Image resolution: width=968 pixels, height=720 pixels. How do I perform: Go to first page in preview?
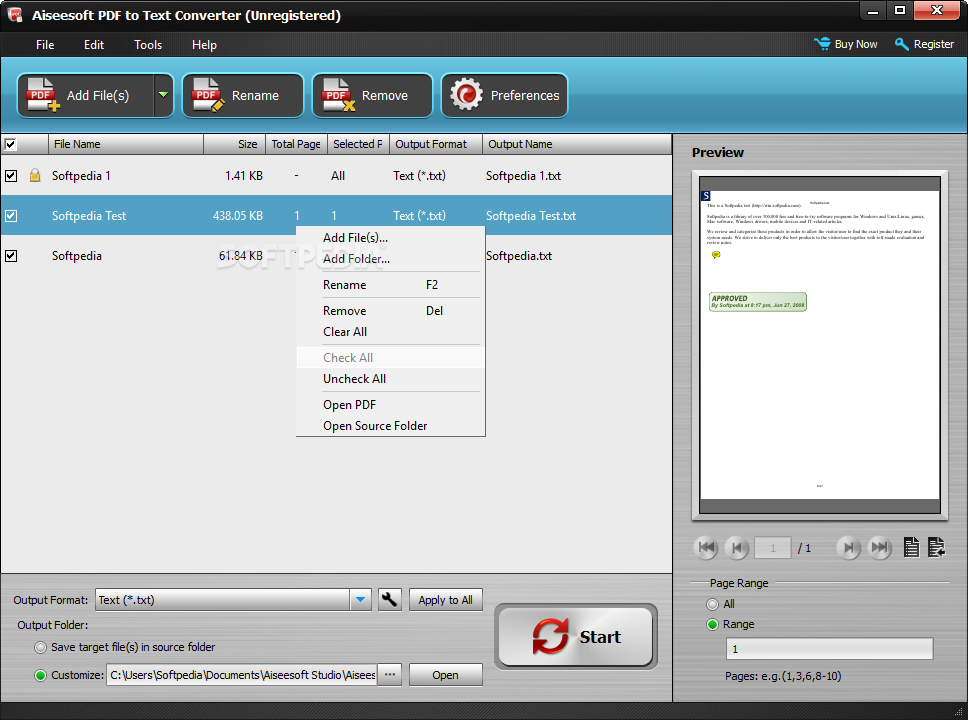click(706, 547)
